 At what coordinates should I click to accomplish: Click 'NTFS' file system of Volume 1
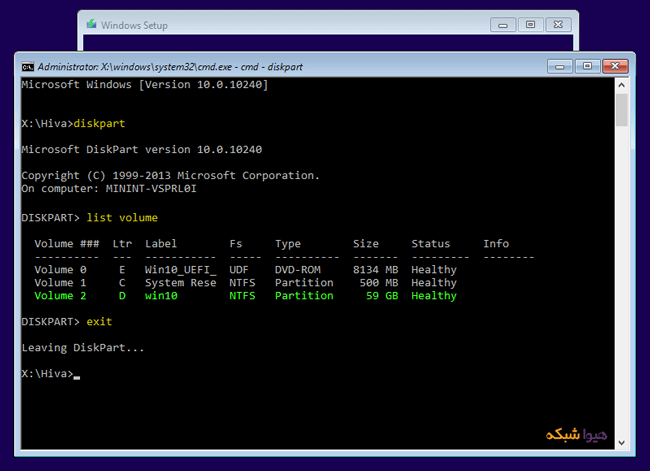[x=242, y=283]
